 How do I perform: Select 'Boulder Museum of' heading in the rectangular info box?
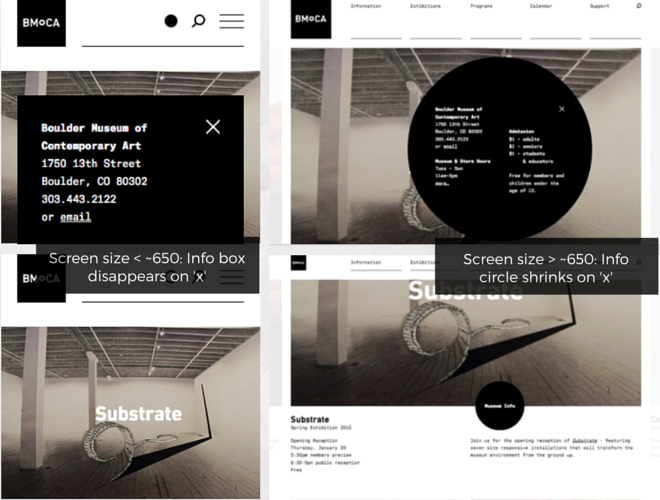click(x=94, y=128)
